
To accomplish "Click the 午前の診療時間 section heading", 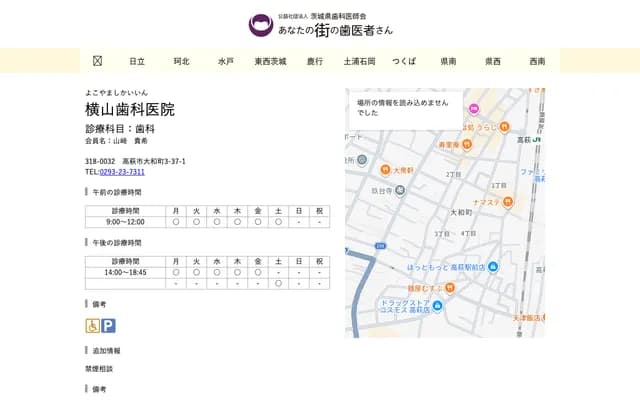I will pyautogui.click(x=117, y=192).
